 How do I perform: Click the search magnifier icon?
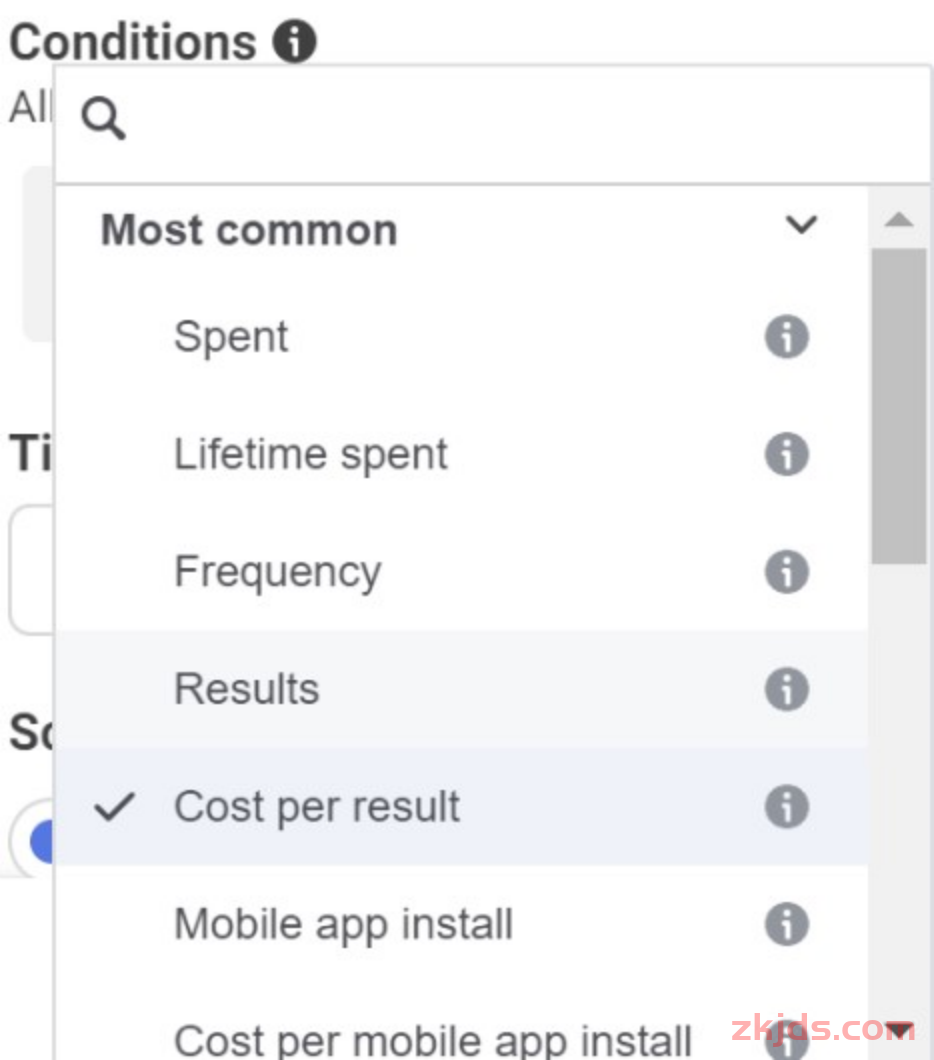tap(103, 120)
